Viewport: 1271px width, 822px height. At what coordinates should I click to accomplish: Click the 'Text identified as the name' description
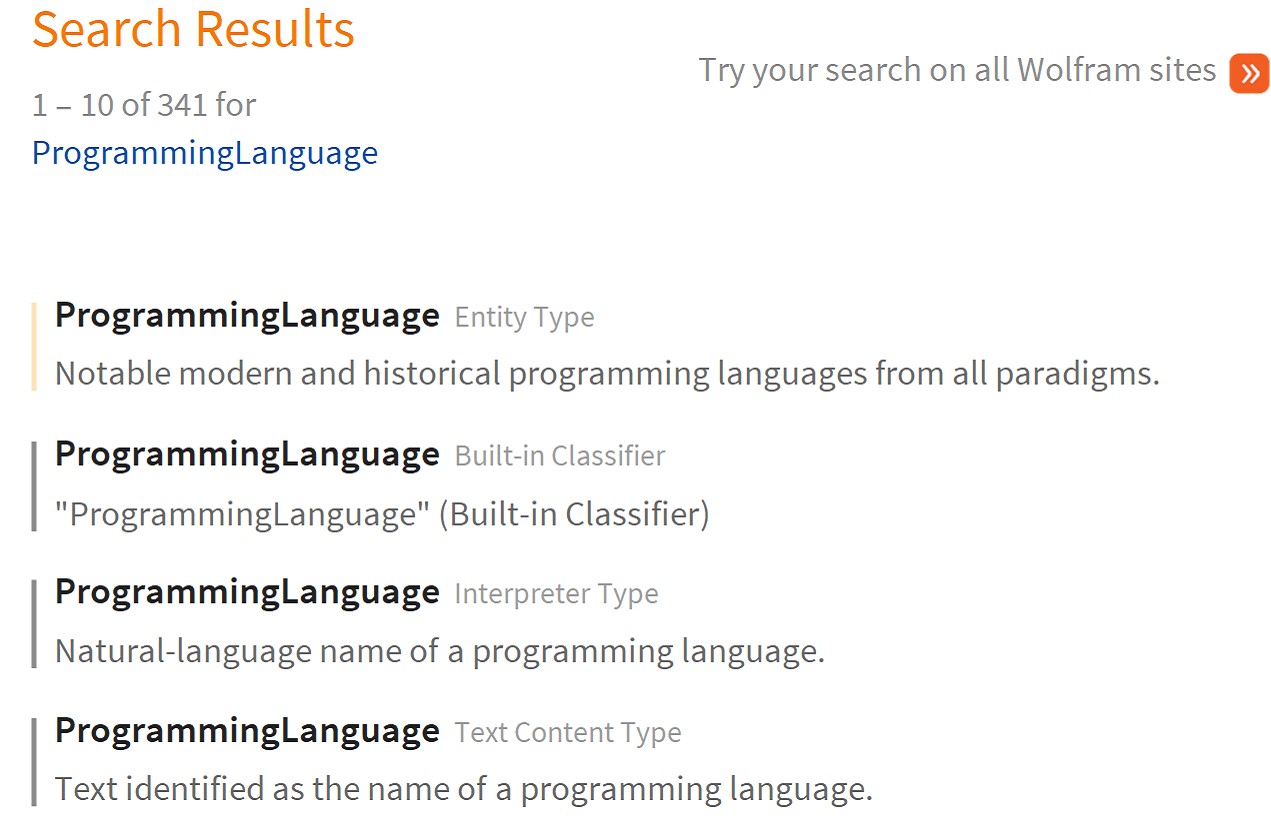click(x=464, y=790)
